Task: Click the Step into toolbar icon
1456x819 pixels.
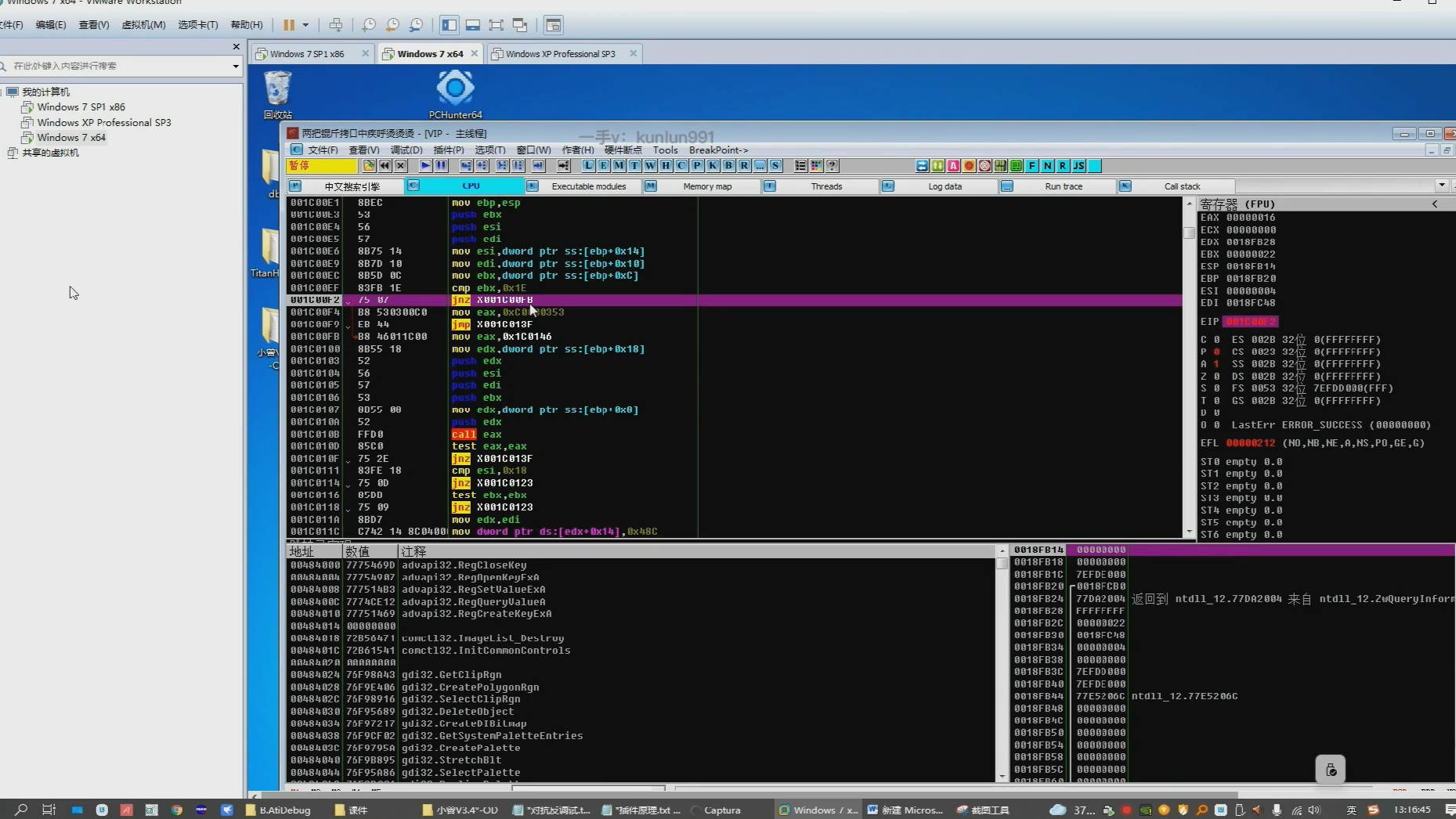Action: click(x=466, y=166)
